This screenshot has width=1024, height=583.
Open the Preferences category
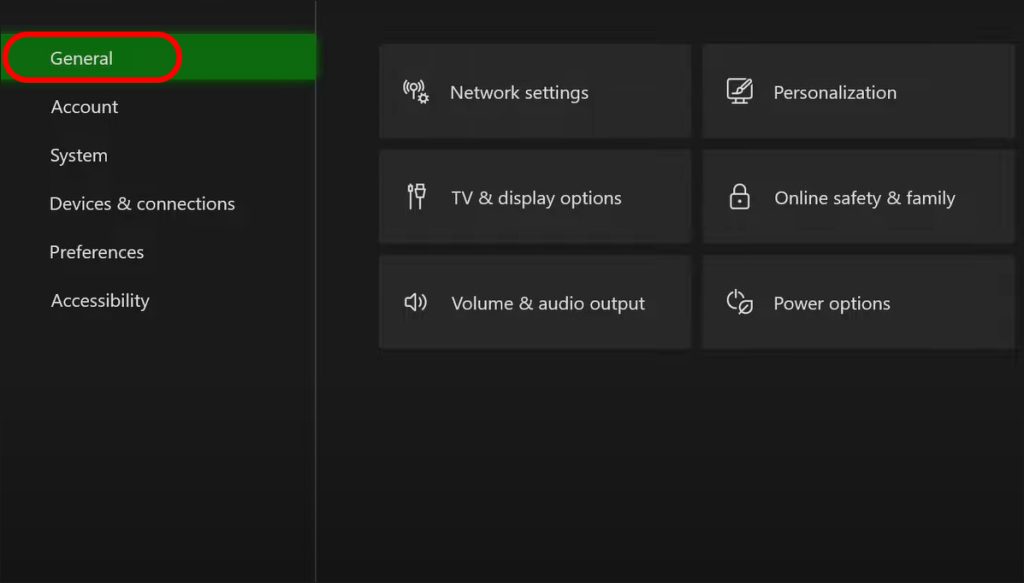(x=97, y=252)
